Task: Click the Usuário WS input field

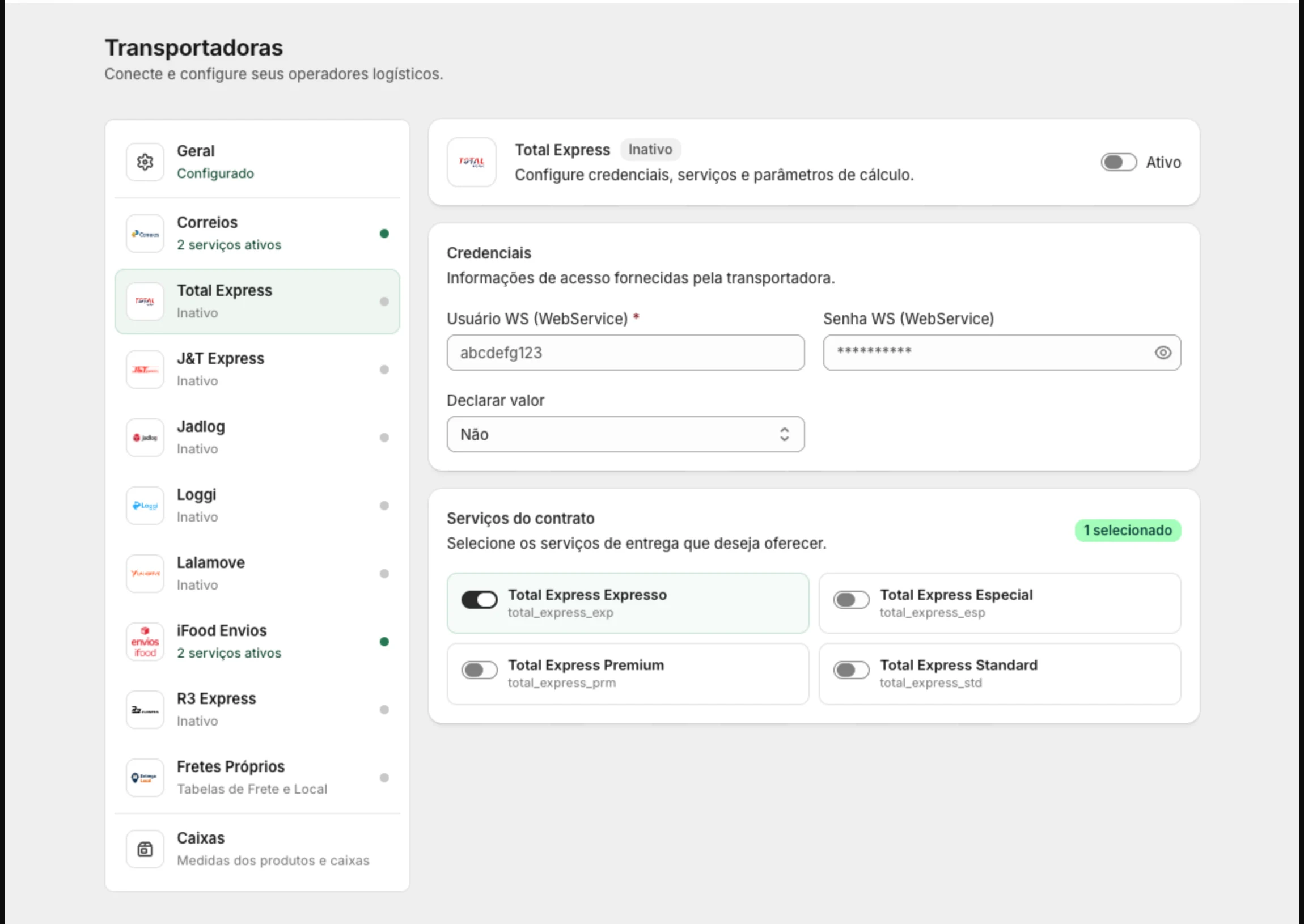Action: [625, 353]
